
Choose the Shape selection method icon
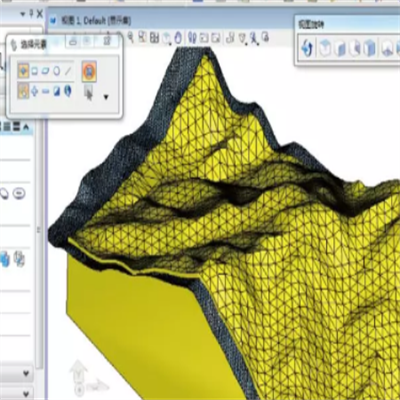(46, 71)
